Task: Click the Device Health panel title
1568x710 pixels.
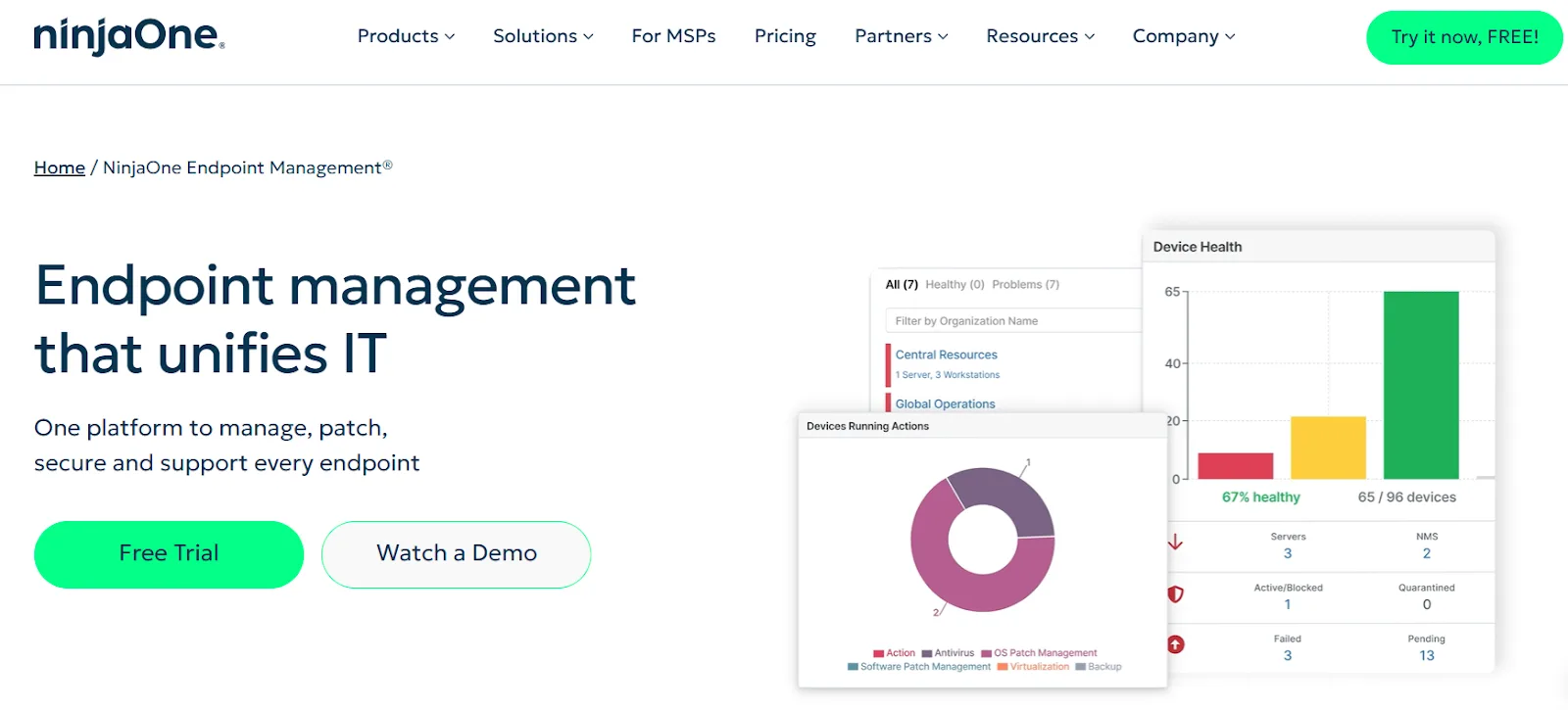Action: pyautogui.click(x=1198, y=247)
